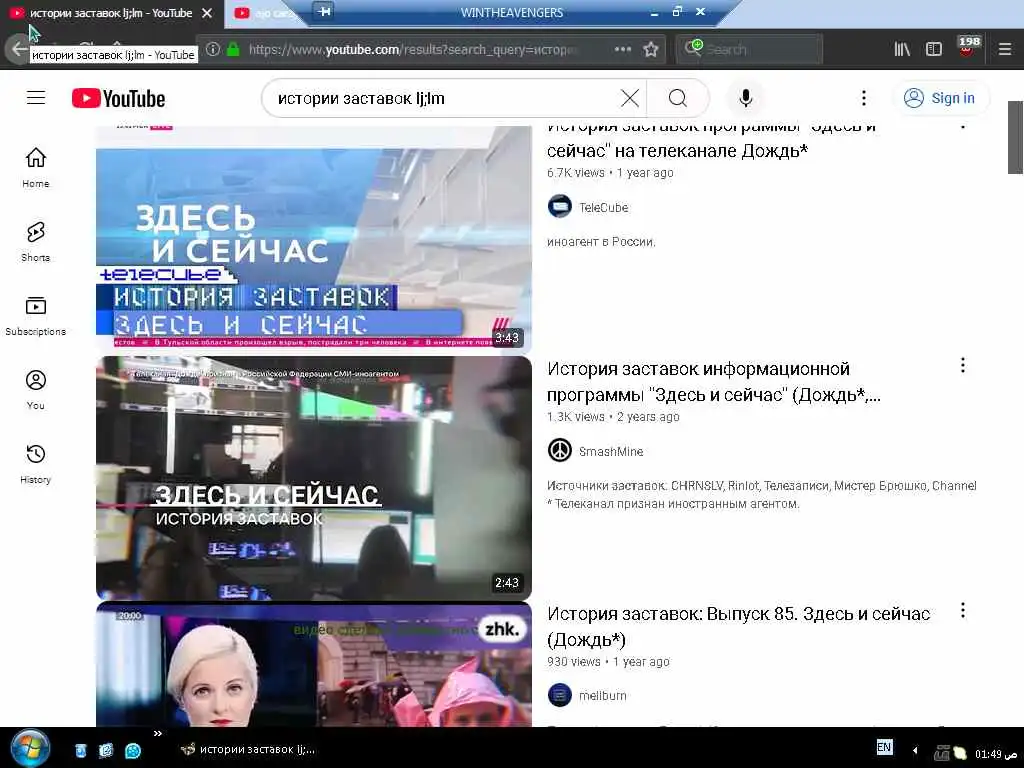This screenshot has height=768, width=1024.
Task: Open page actions ellipsis in address bar
Action: pyautogui.click(x=622, y=49)
